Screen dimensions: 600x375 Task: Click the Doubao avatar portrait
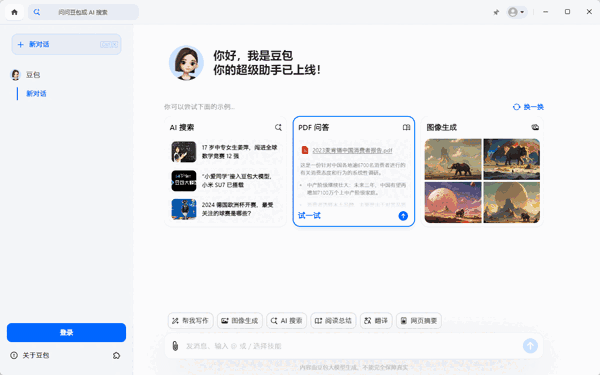point(186,63)
